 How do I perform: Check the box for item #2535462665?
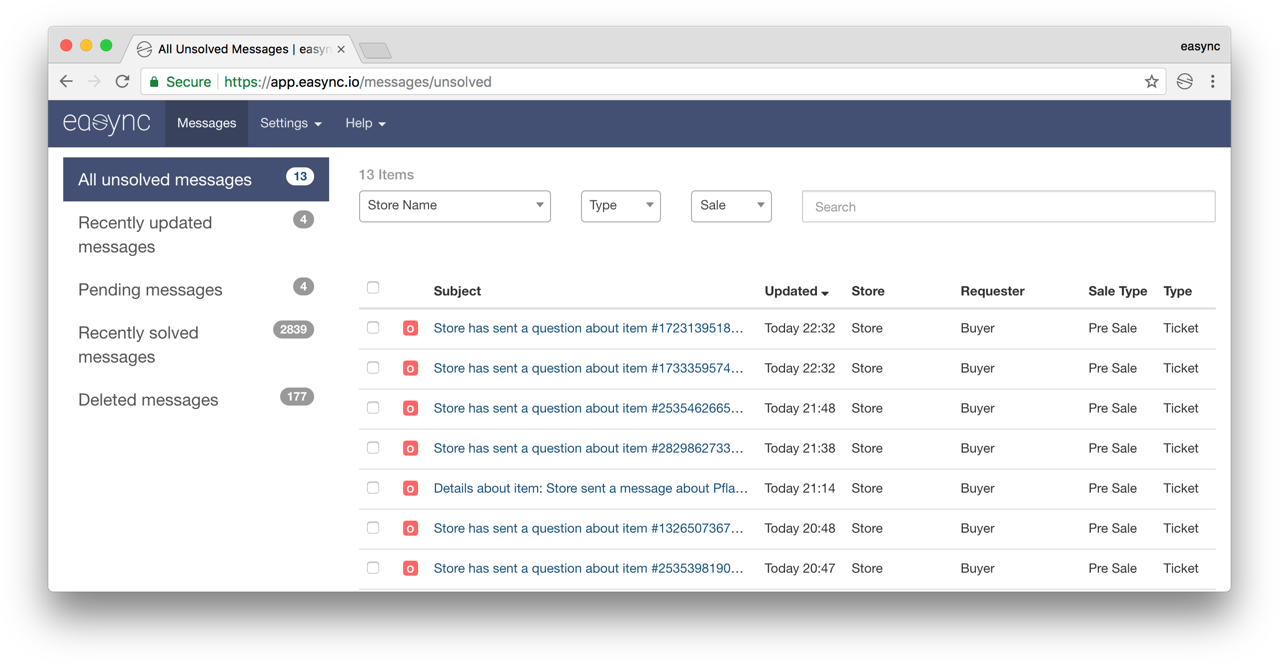click(x=373, y=407)
